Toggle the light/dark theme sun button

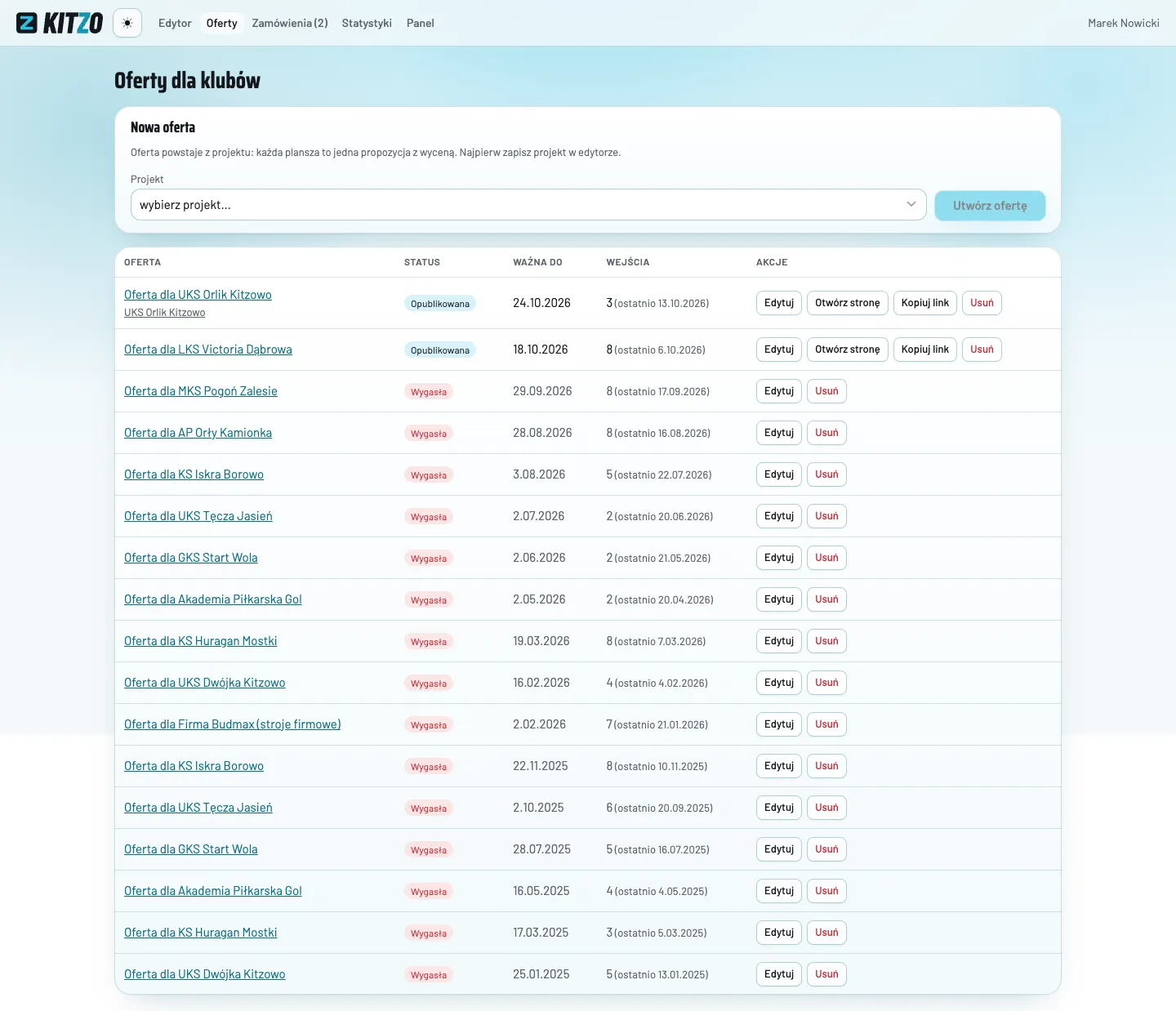[127, 23]
